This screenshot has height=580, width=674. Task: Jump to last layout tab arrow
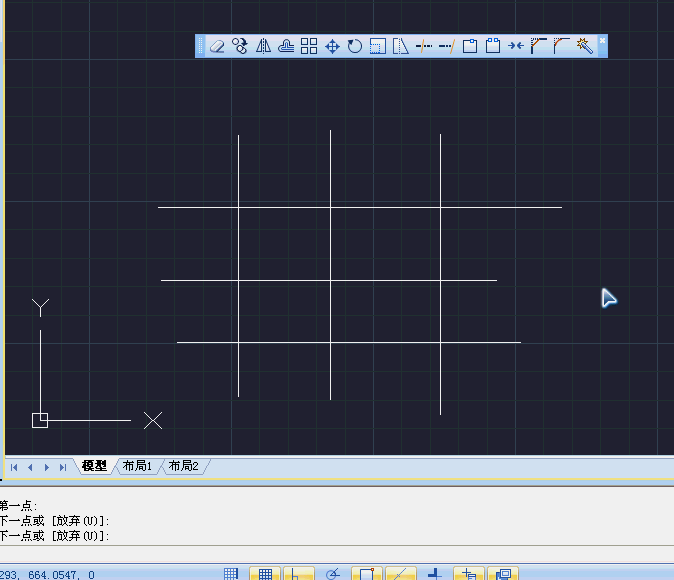coord(63,467)
